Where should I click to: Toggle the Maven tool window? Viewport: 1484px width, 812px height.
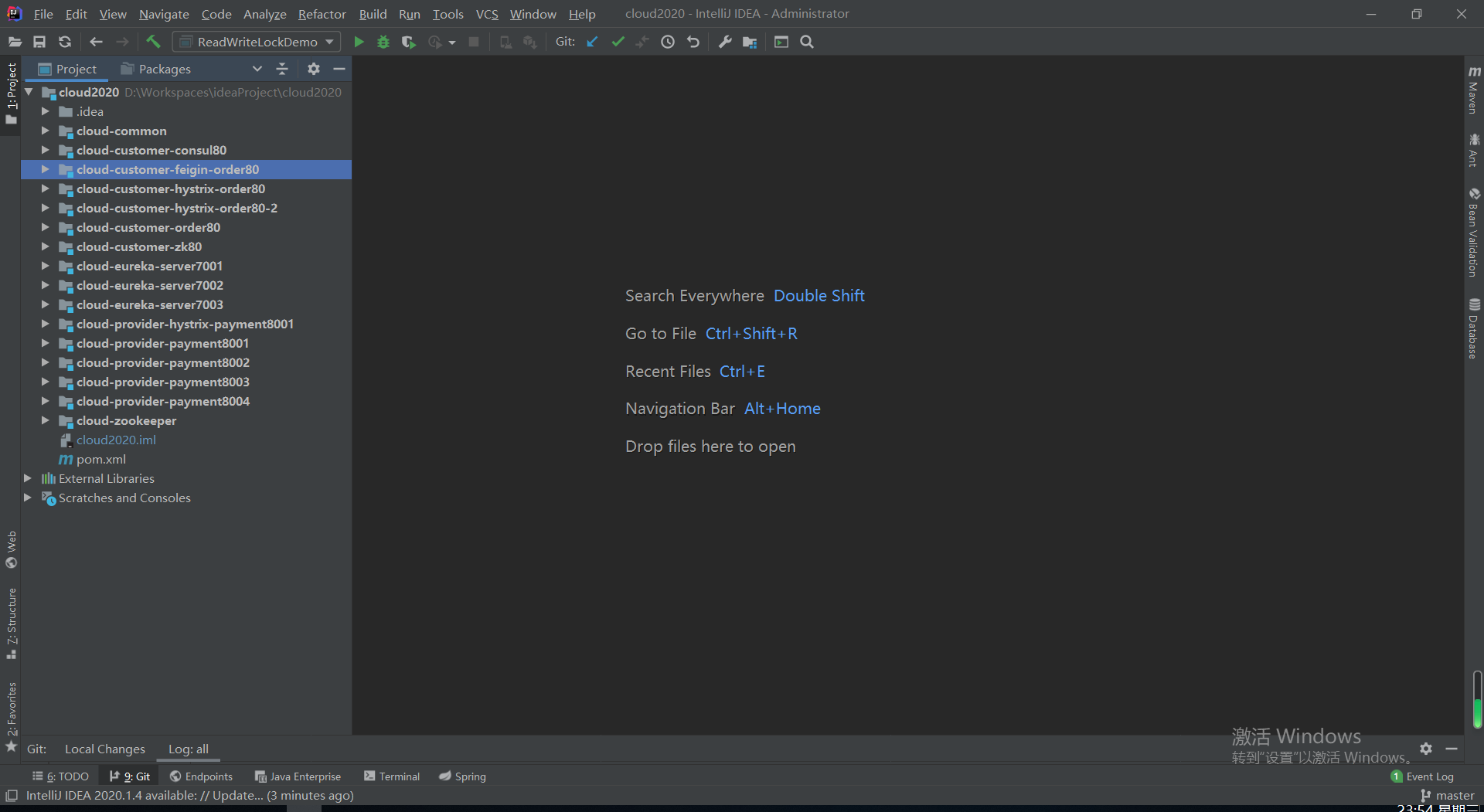tap(1474, 90)
